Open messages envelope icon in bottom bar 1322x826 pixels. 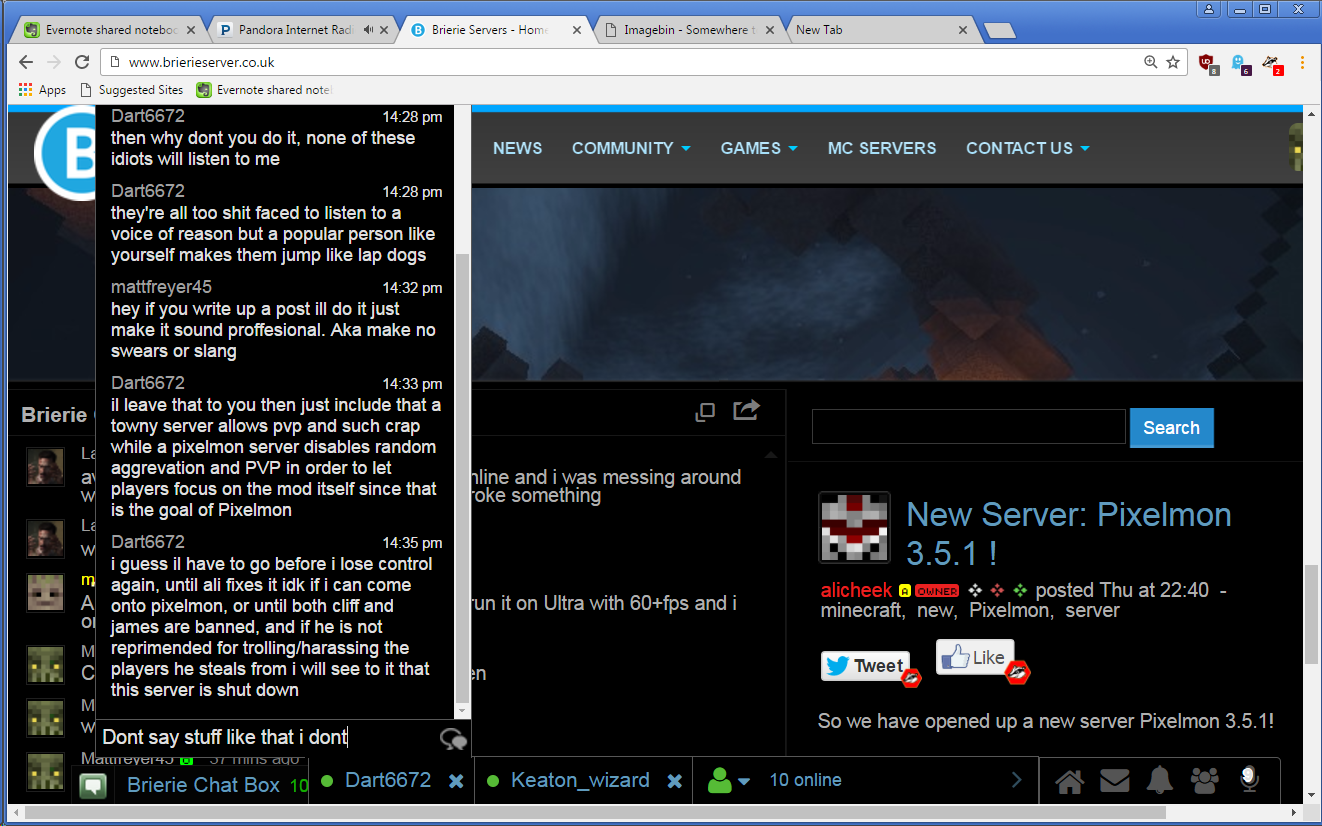[x=1115, y=780]
